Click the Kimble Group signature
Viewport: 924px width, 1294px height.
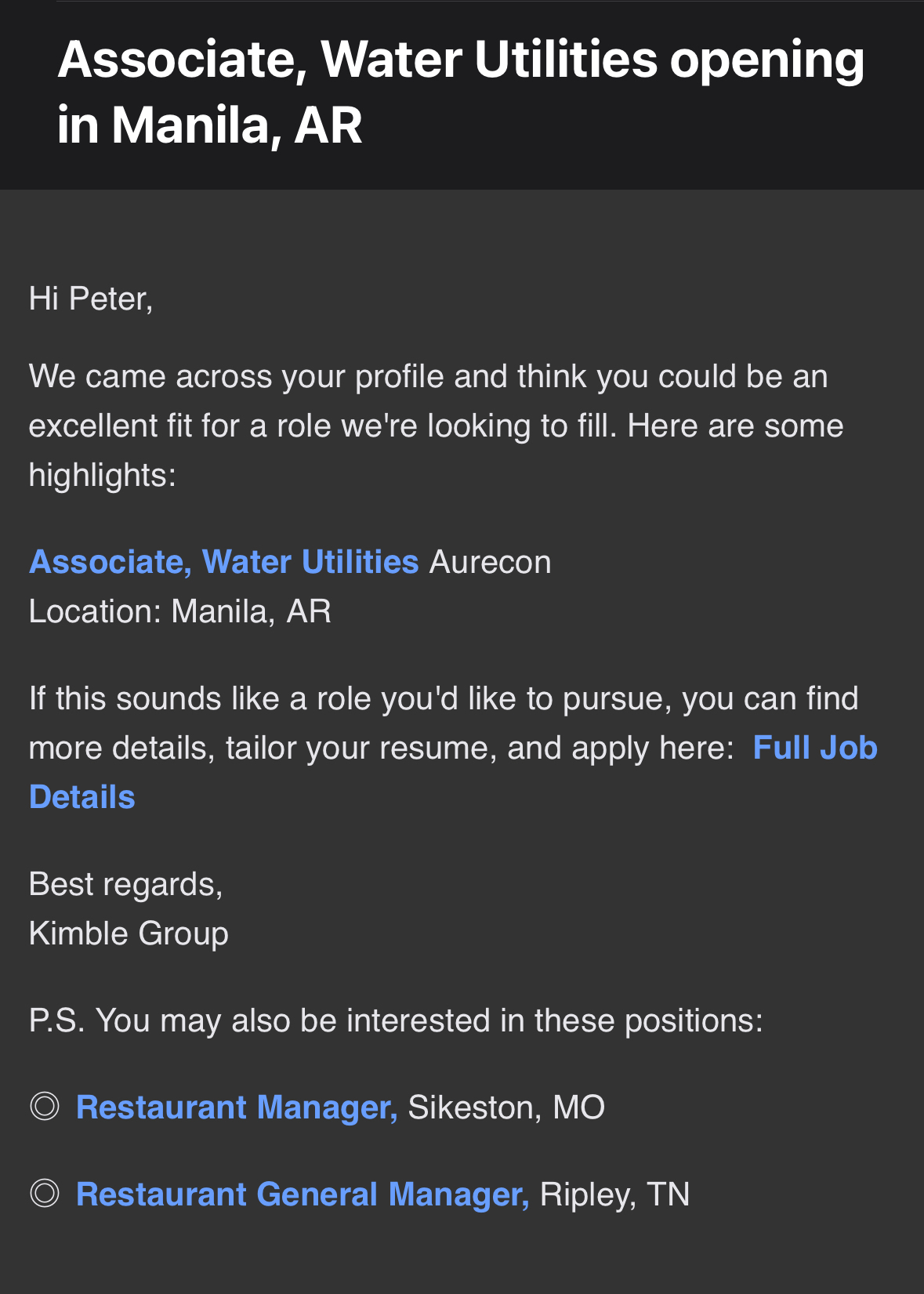click(129, 933)
